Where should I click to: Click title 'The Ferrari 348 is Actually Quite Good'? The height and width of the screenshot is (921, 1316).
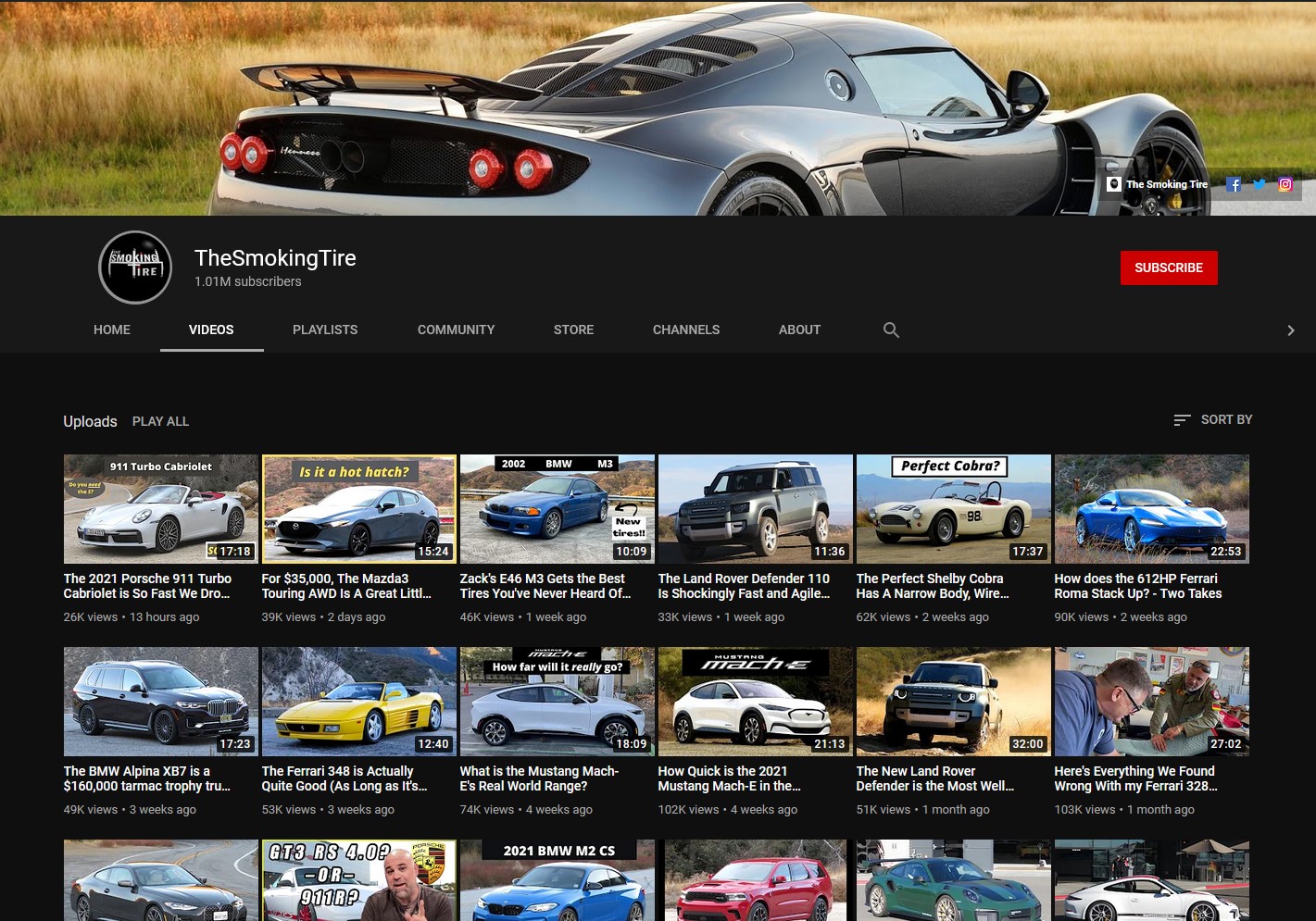(x=345, y=778)
